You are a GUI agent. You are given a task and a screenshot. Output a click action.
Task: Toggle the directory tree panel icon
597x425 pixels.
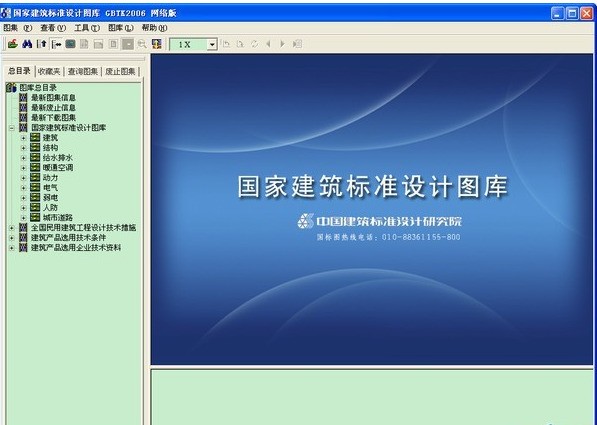(56, 44)
